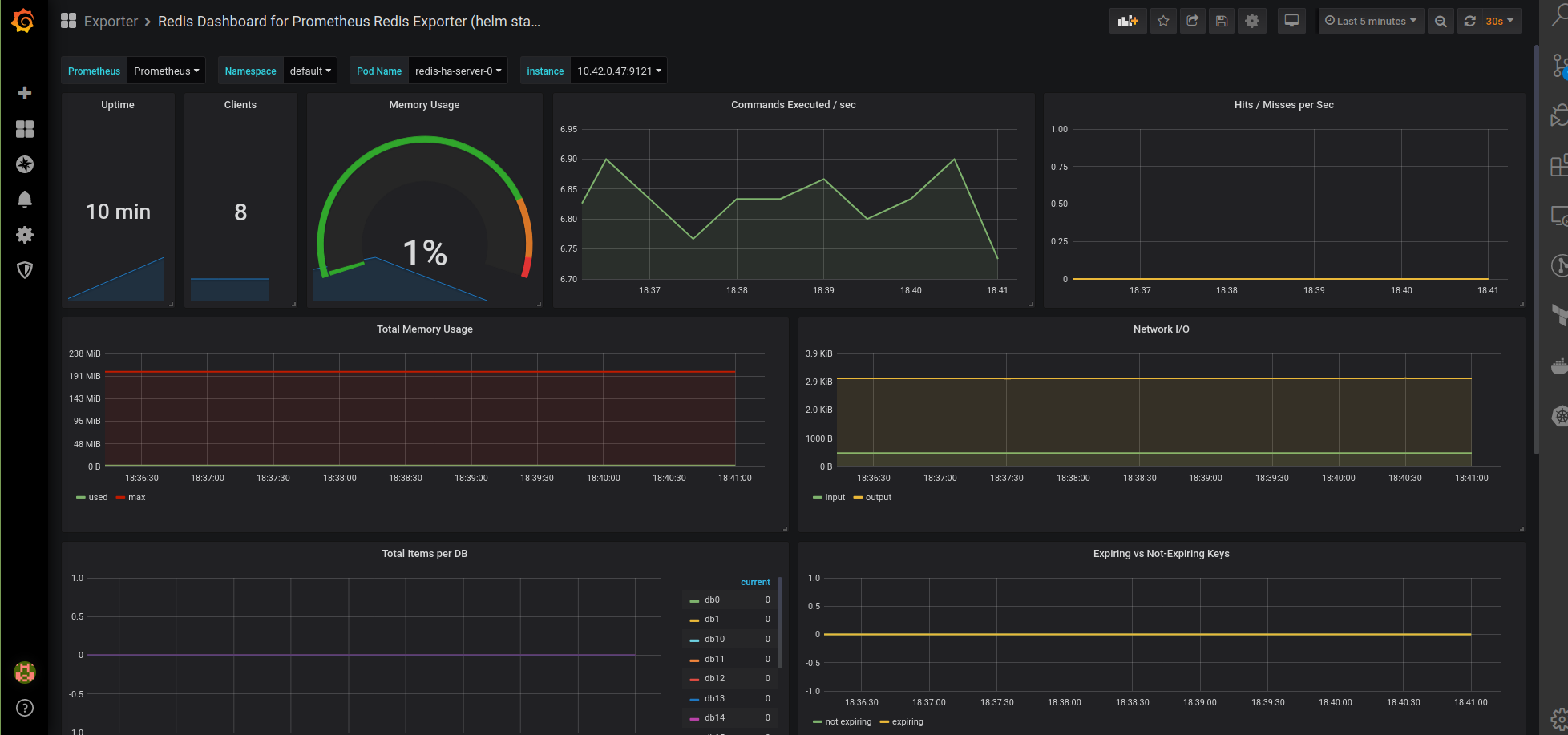Open the Explore compass icon in sidebar
The height and width of the screenshot is (735, 1568).
(x=25, y=164)
